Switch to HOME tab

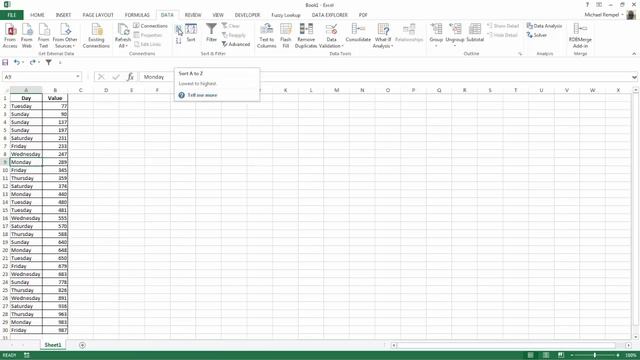(37, 15)
